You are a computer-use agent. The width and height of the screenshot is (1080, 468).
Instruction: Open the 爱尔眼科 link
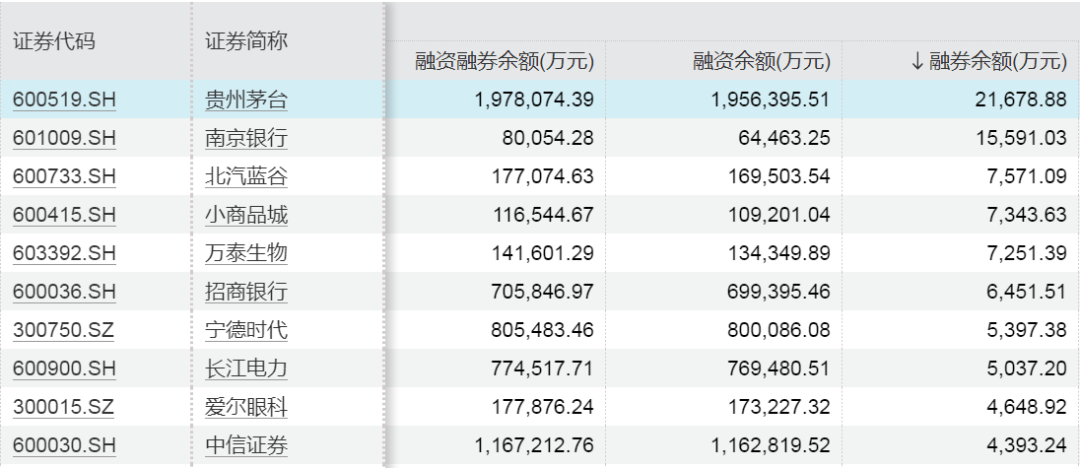[246, 407]
